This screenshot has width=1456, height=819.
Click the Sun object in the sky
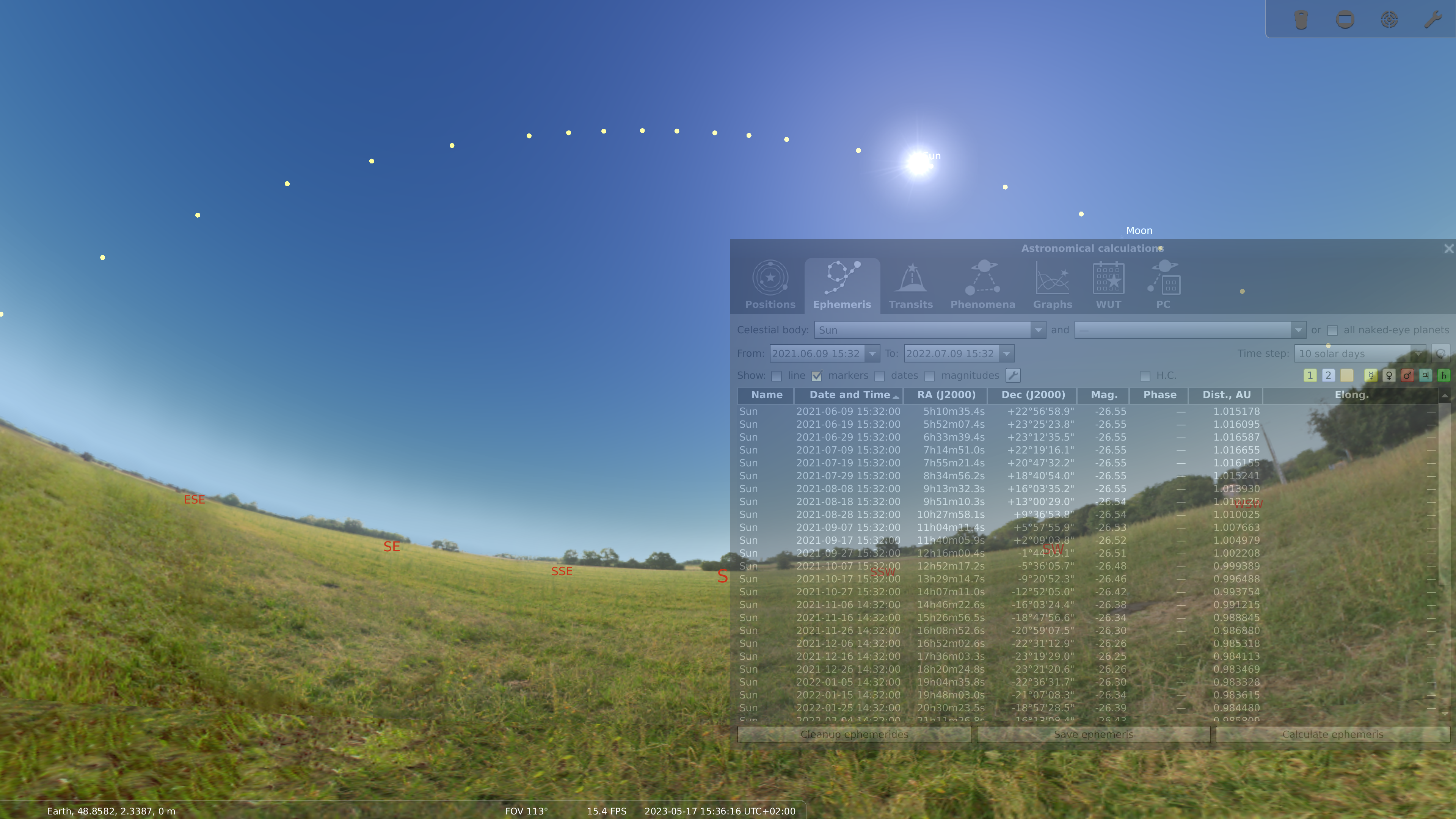tap(919, 163)
